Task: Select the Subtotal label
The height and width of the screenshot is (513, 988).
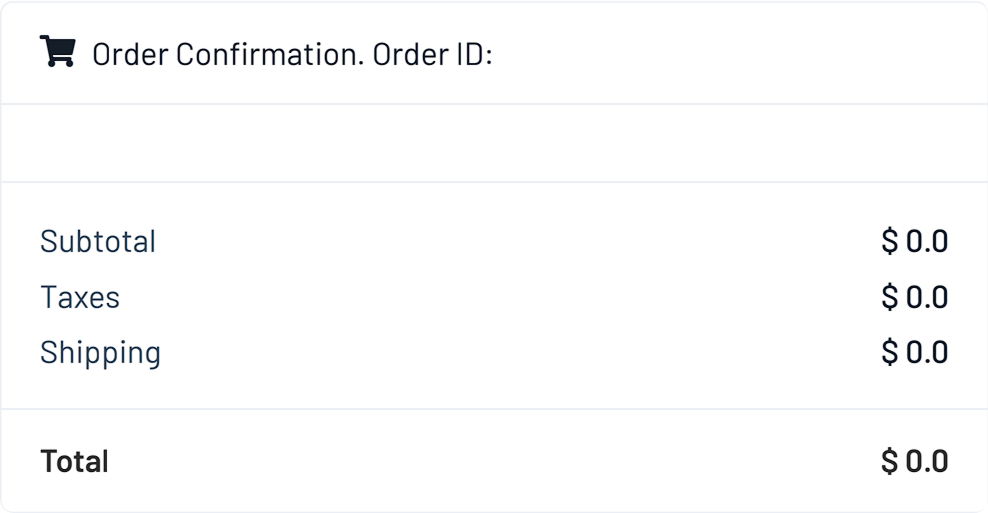Action: coord(98,241)
